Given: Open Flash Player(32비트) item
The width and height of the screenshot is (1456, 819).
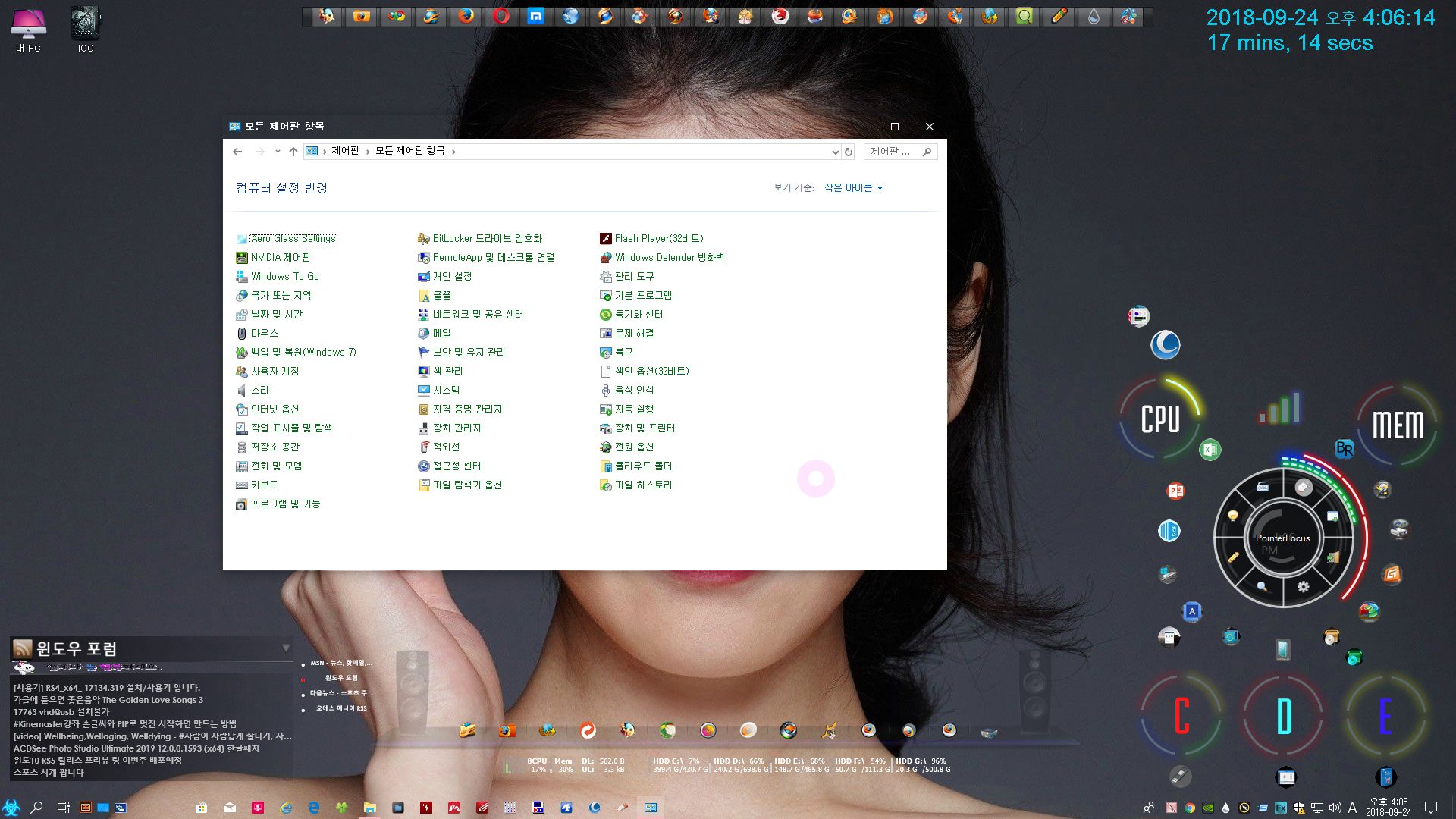Looking at the screenshot, I should click(652, 238).
